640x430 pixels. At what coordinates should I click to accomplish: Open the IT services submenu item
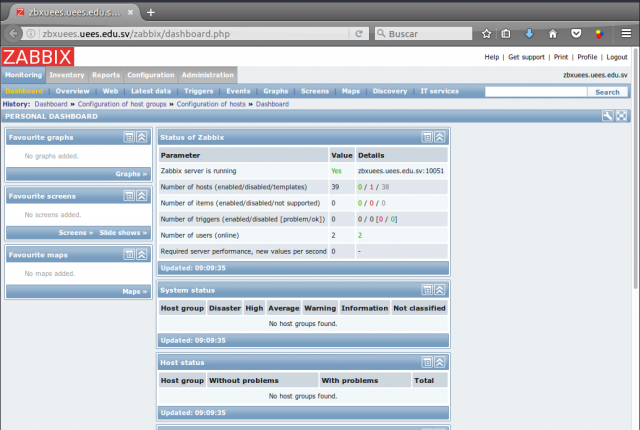pyautogui.click(x=440, y=91)
